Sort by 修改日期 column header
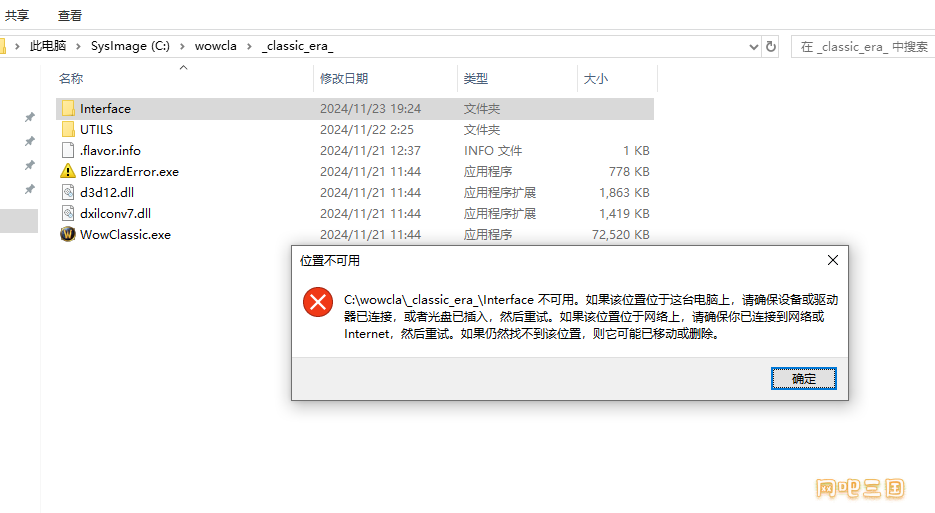Image resolution: width=935 pixels, height=513 pixels. coord(343,78)
